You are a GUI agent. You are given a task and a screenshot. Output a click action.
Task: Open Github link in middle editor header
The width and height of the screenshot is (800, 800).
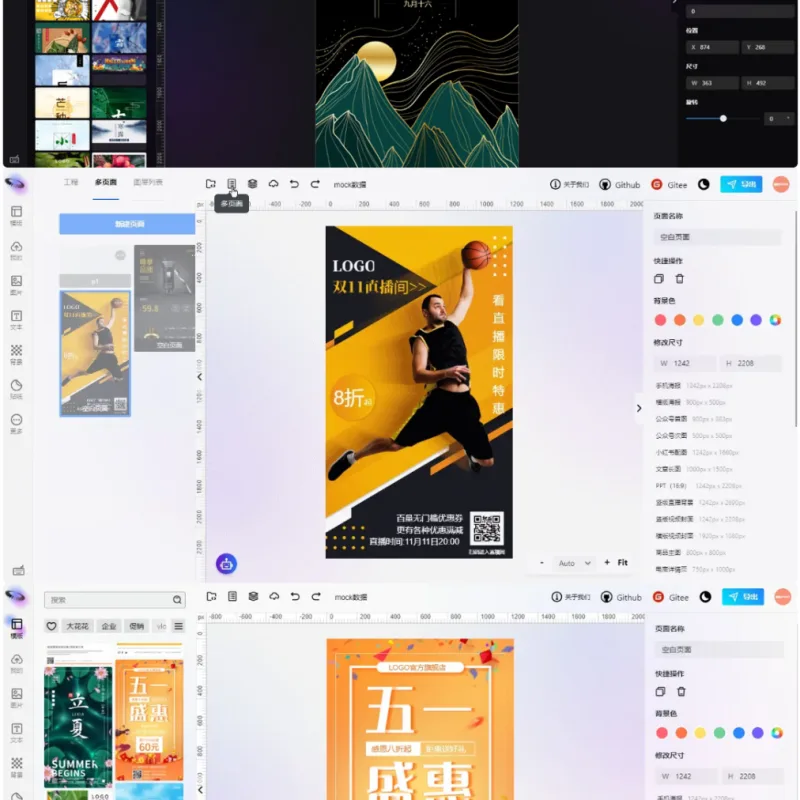620,185
